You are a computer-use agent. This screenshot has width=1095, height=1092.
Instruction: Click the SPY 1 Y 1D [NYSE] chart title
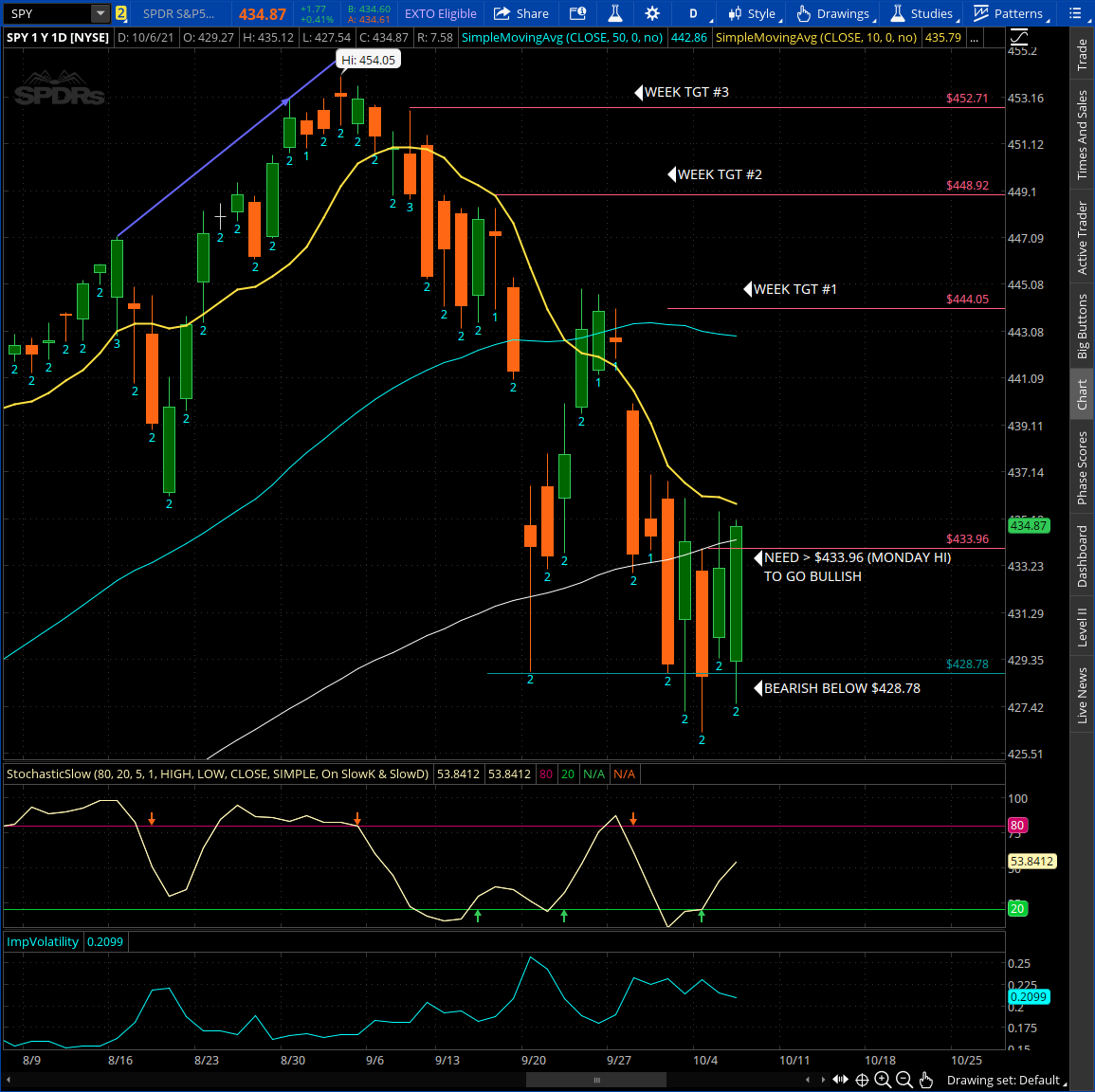pos(58,38)
